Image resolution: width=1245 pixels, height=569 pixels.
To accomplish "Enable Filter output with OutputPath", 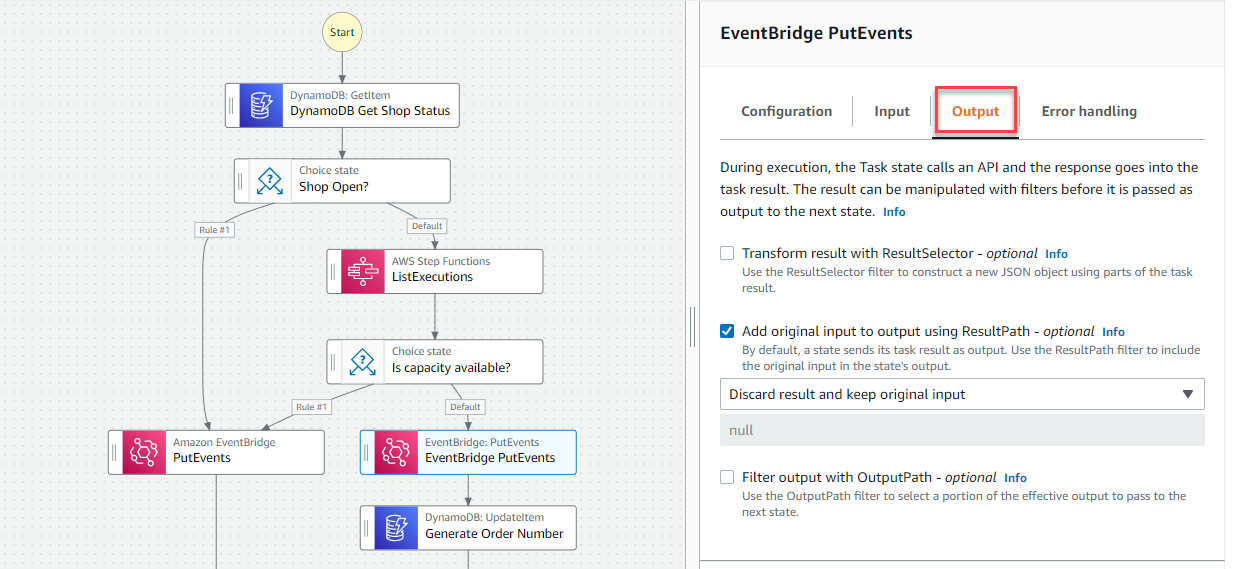I will point(727,477).
